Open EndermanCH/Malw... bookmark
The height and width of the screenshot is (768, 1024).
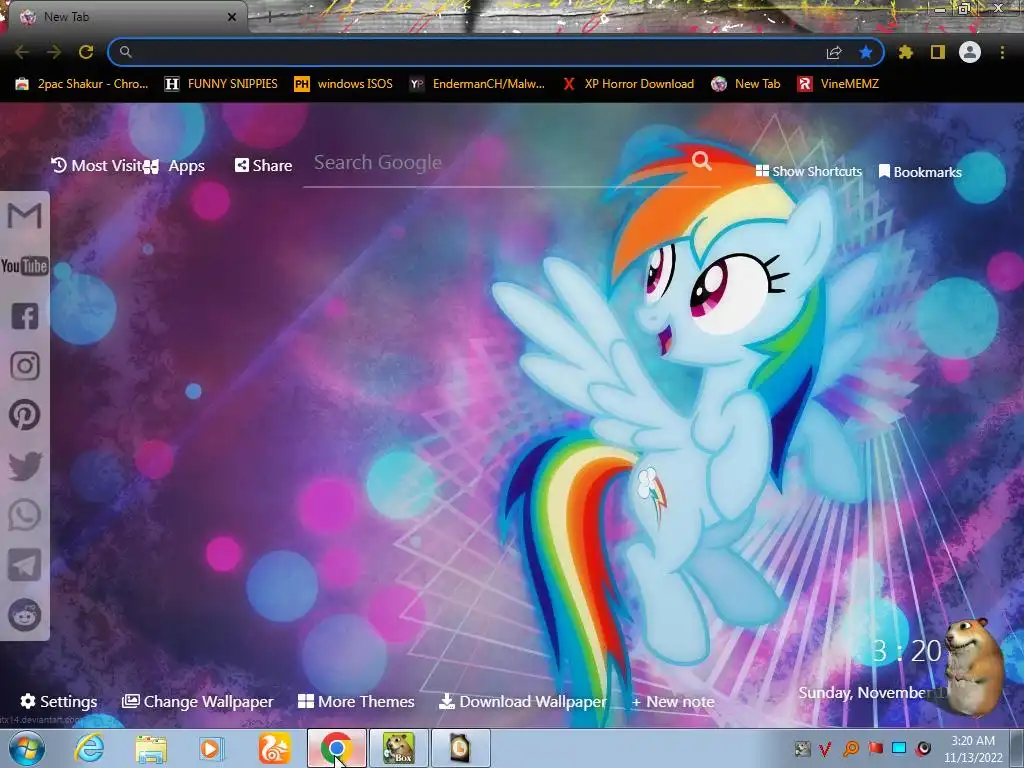click(x=477, y=84)
